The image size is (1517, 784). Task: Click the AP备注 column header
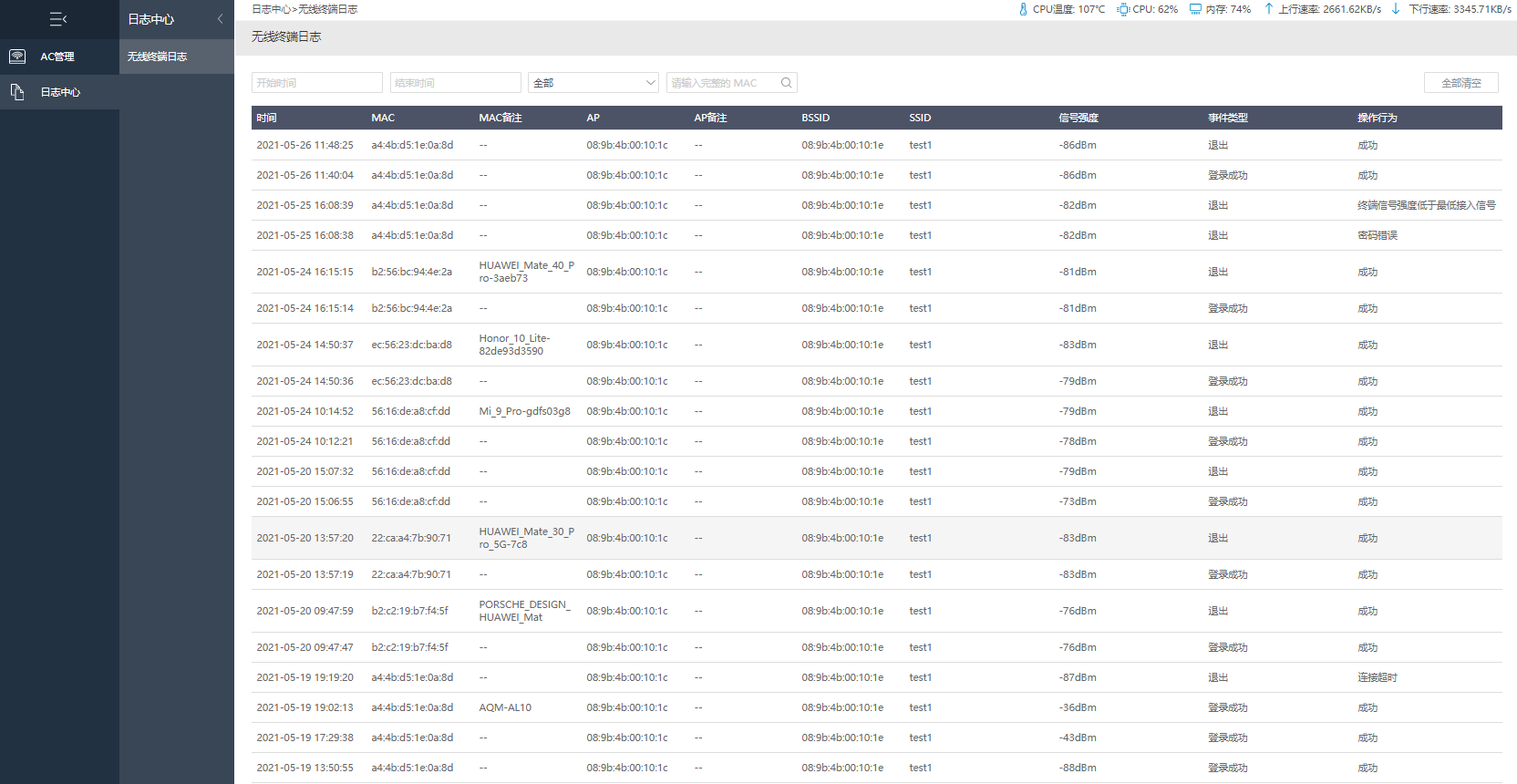(x=710, y=118)
